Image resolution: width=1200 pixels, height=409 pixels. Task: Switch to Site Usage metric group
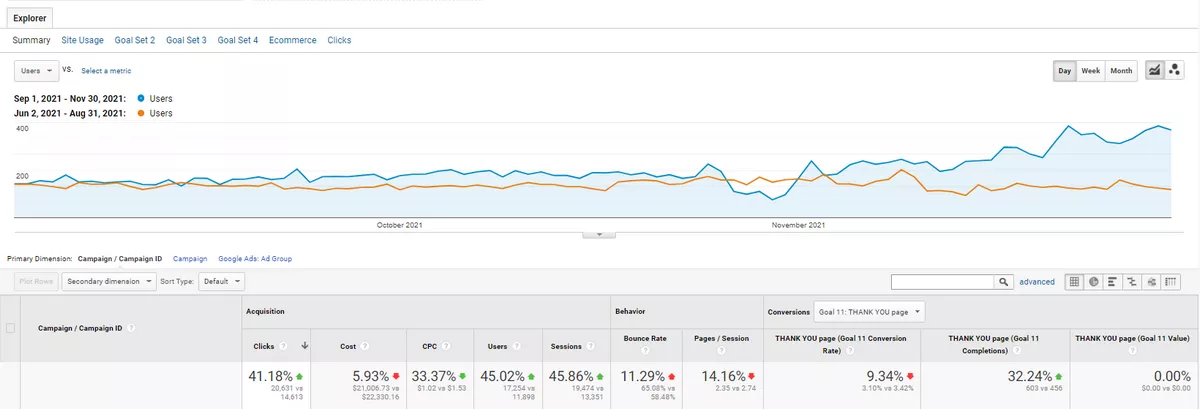(x=82, y=40)
